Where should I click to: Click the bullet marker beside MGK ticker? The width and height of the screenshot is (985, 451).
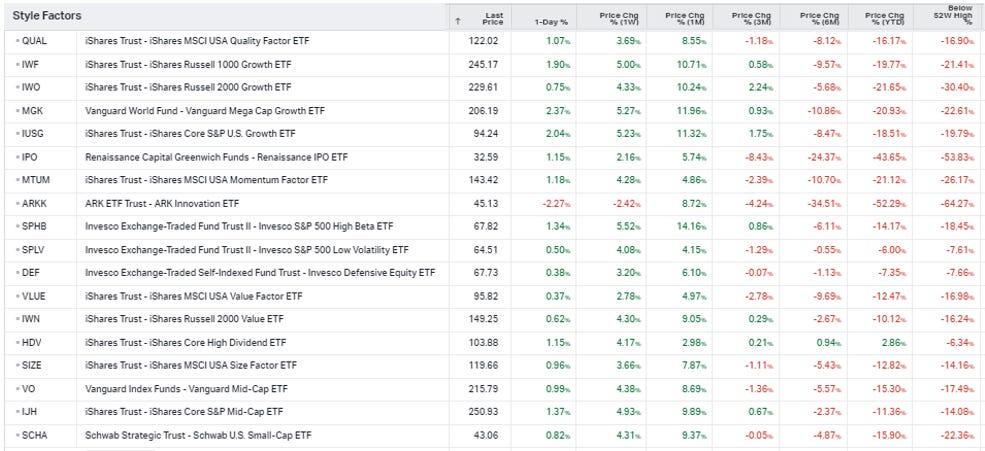18,111
